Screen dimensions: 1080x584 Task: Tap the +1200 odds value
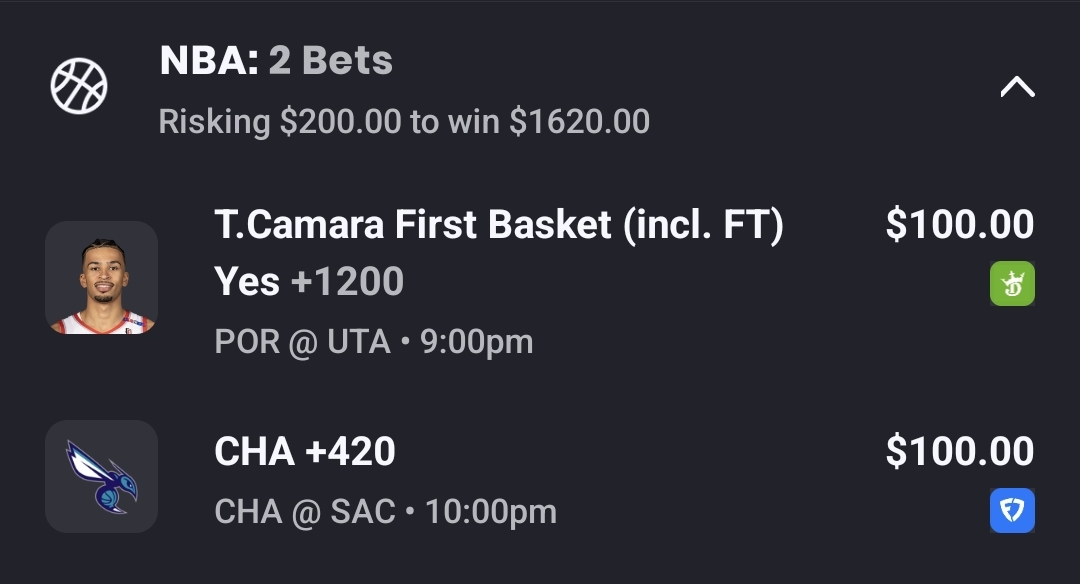[347, 282]
